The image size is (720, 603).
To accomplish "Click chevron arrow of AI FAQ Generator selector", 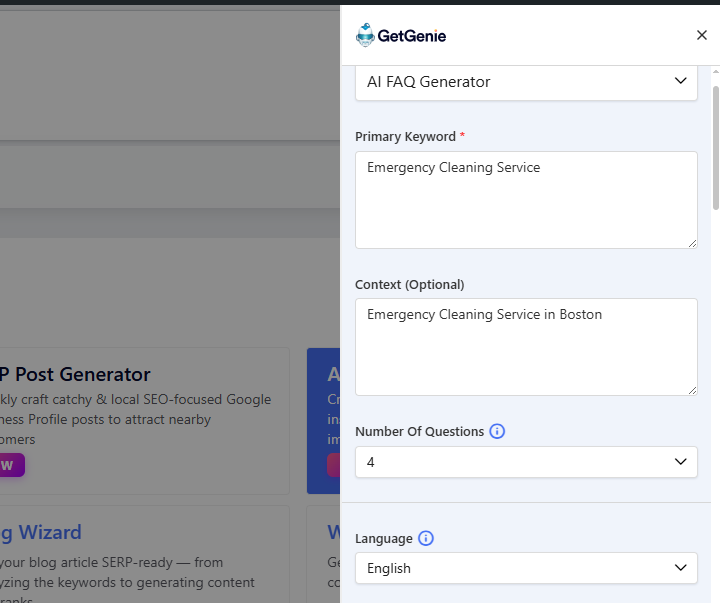I will click(x=681, y=81).
